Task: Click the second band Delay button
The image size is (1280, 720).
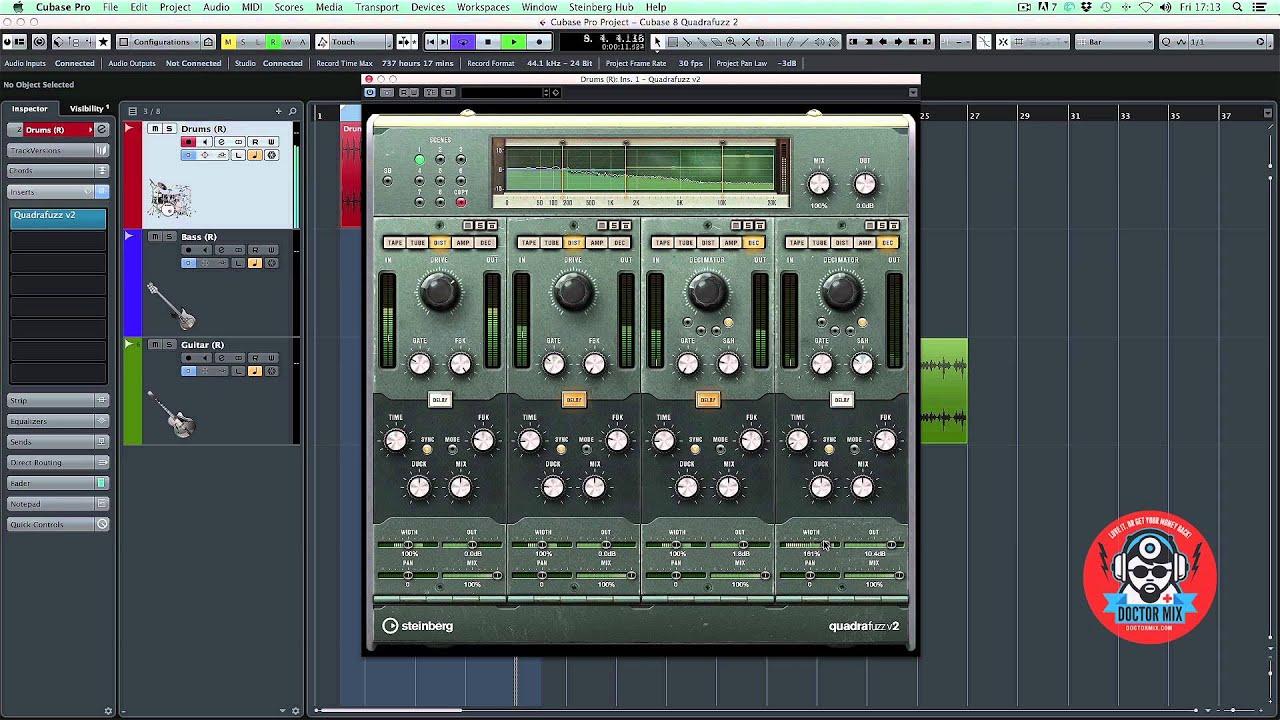Action: coord(574,400)
